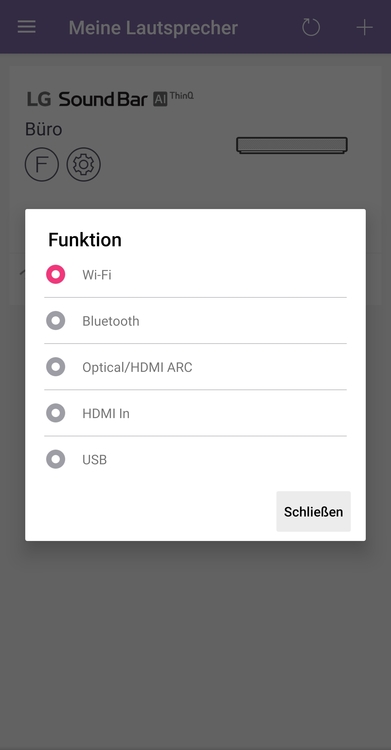Switch to HDMI In radio circle

[56, 413]
